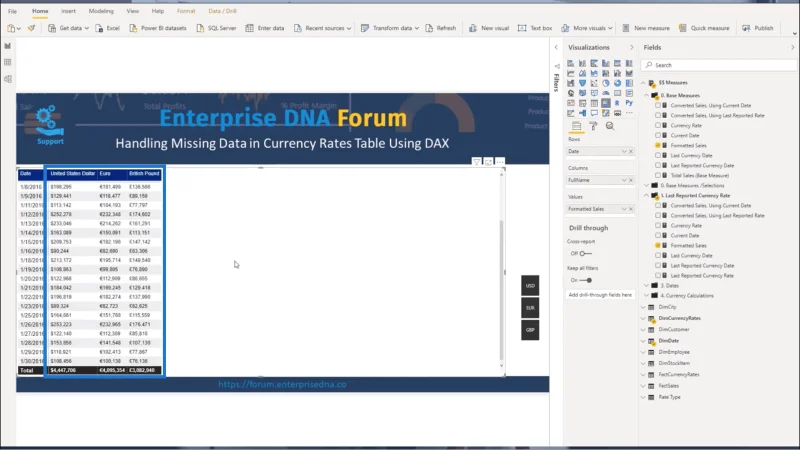Viewport: 800px width, 450px height.
Task: Switch to Data view in left sidebar
Action: click(8, 62)
